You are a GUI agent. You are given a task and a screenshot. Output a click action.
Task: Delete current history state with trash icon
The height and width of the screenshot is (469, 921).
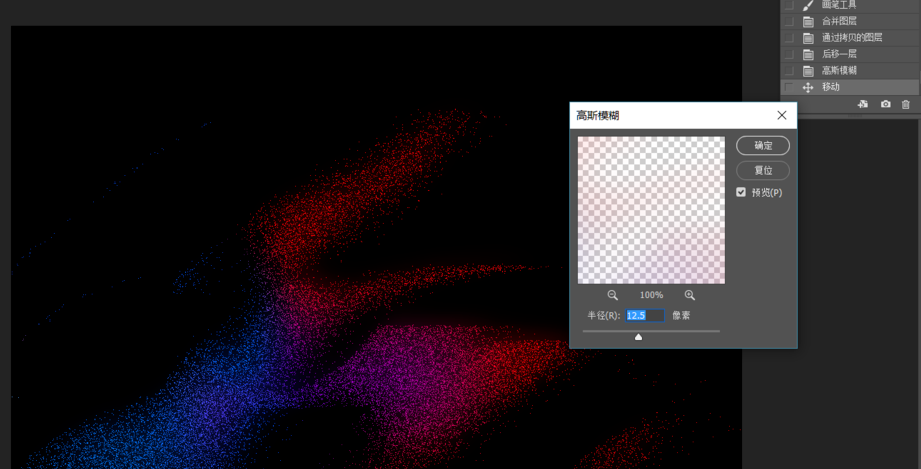coord(906,104)
